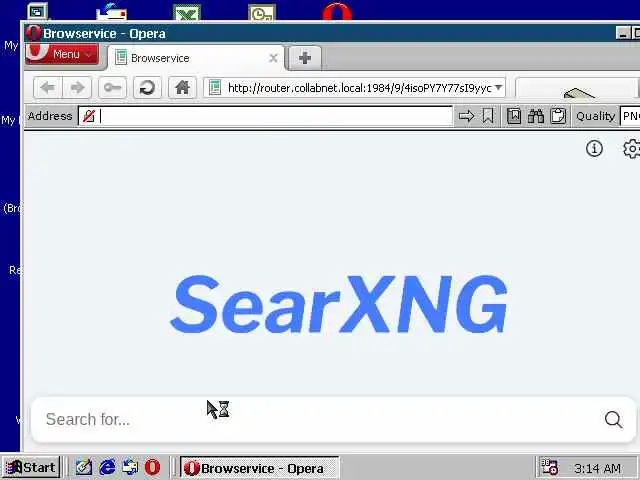Click third quick launch icon before Opera
Image resolution: width=640 pixels, height=480 pixels.
coord(130,467)
